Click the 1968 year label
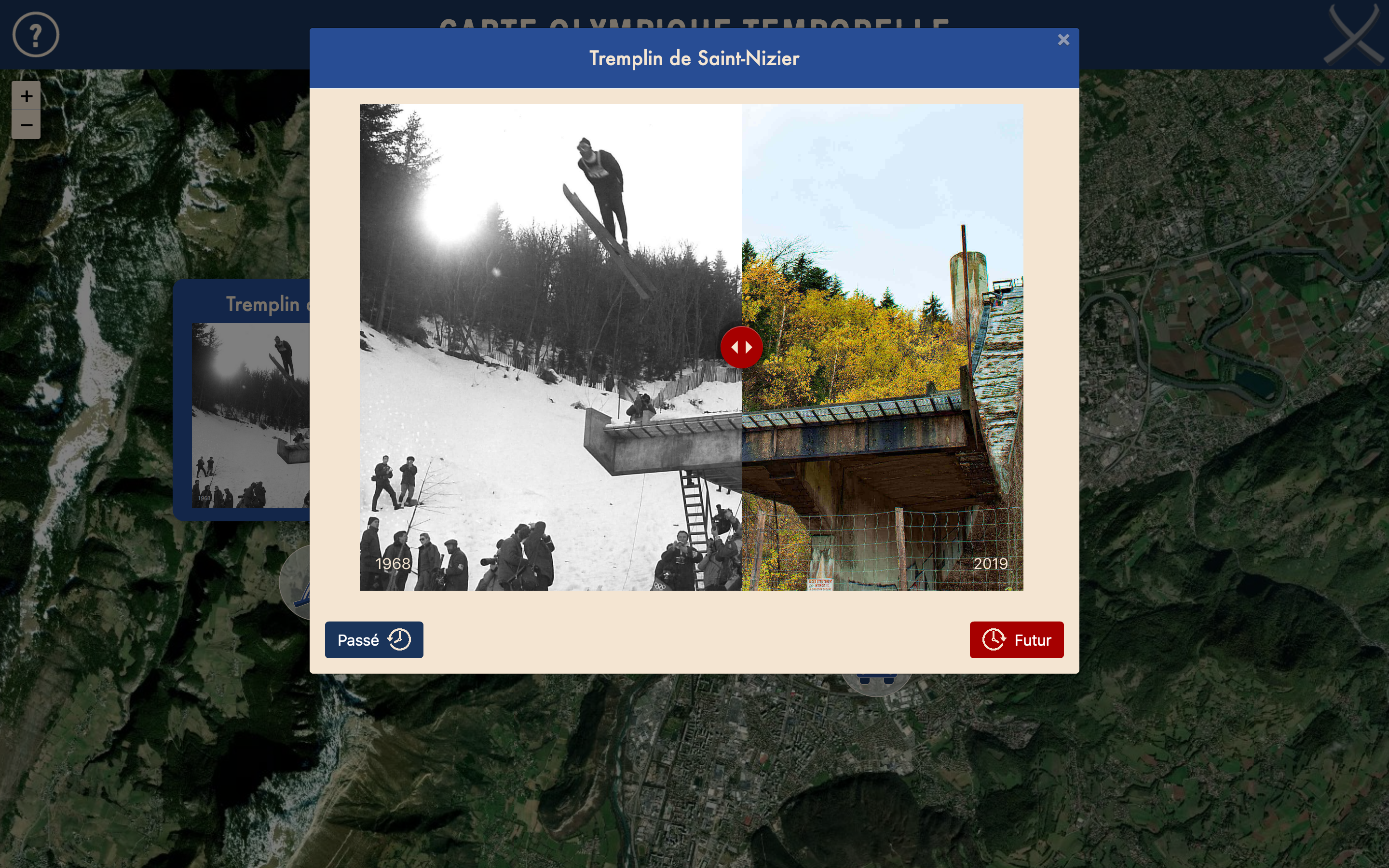1389x868 pixels. tap(393, 564)
